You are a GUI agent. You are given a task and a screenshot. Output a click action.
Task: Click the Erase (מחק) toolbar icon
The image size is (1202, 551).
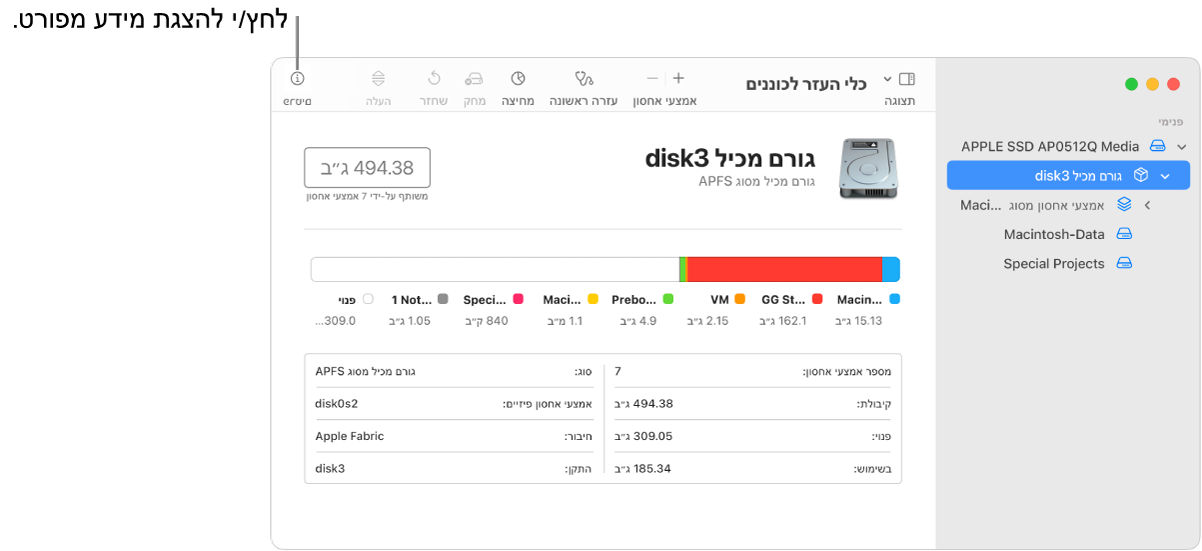tap(474, 78)
